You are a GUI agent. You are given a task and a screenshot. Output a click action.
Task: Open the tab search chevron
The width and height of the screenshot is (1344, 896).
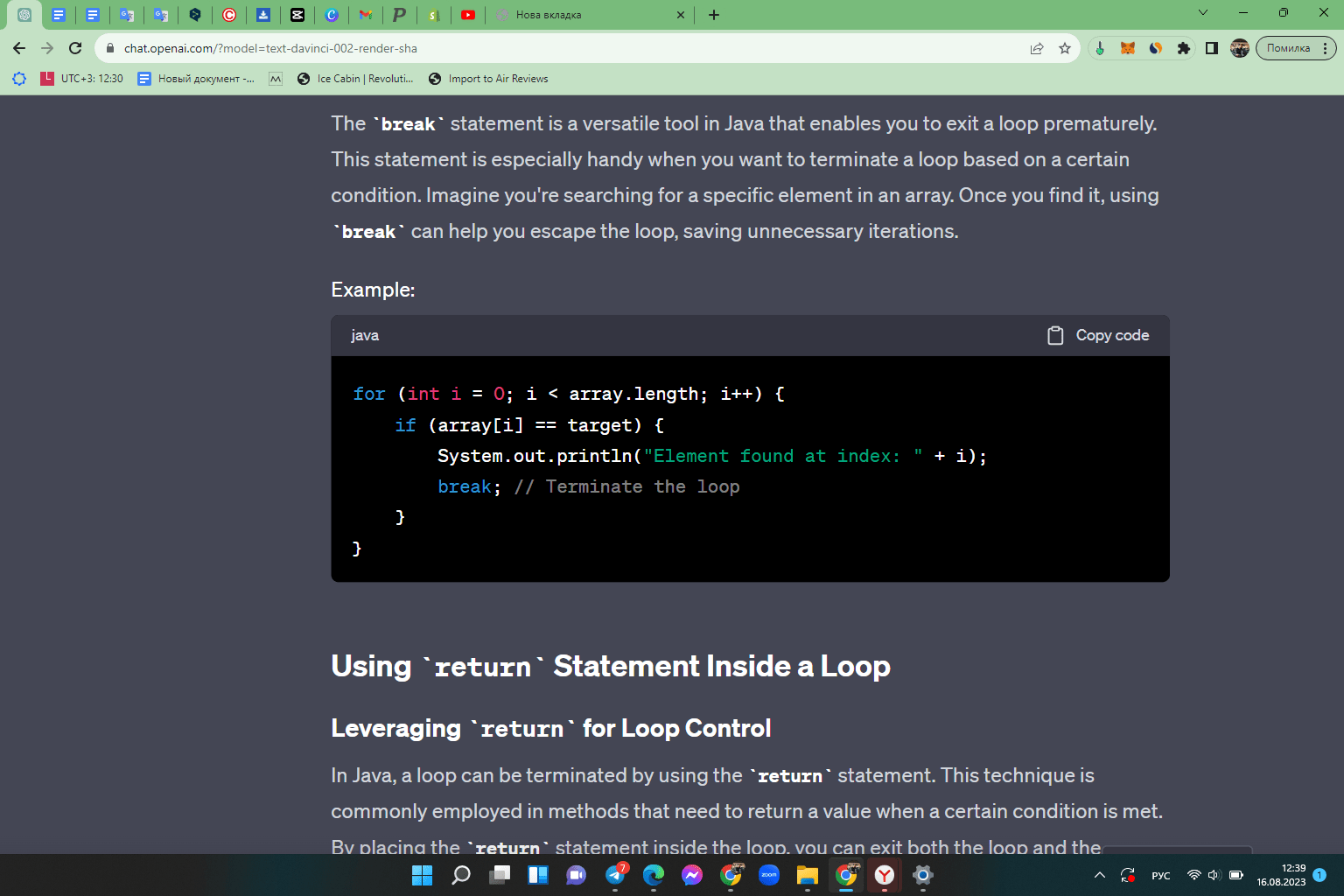(x=1203, y=12)
